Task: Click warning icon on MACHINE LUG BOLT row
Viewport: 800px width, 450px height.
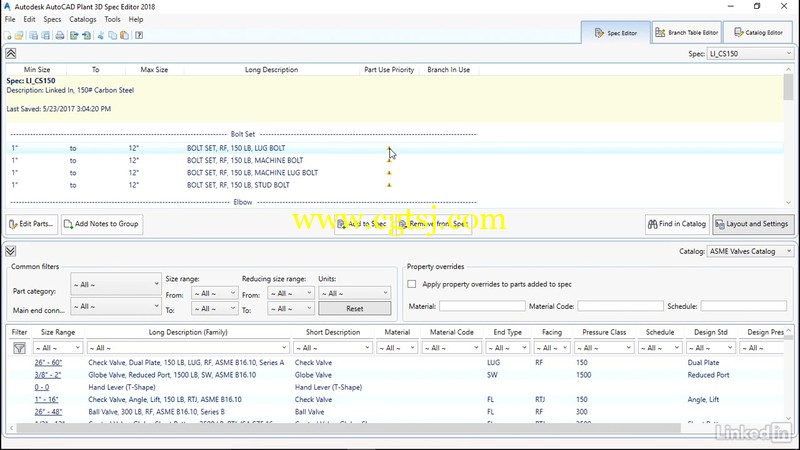Action: (x=389, y=173)
